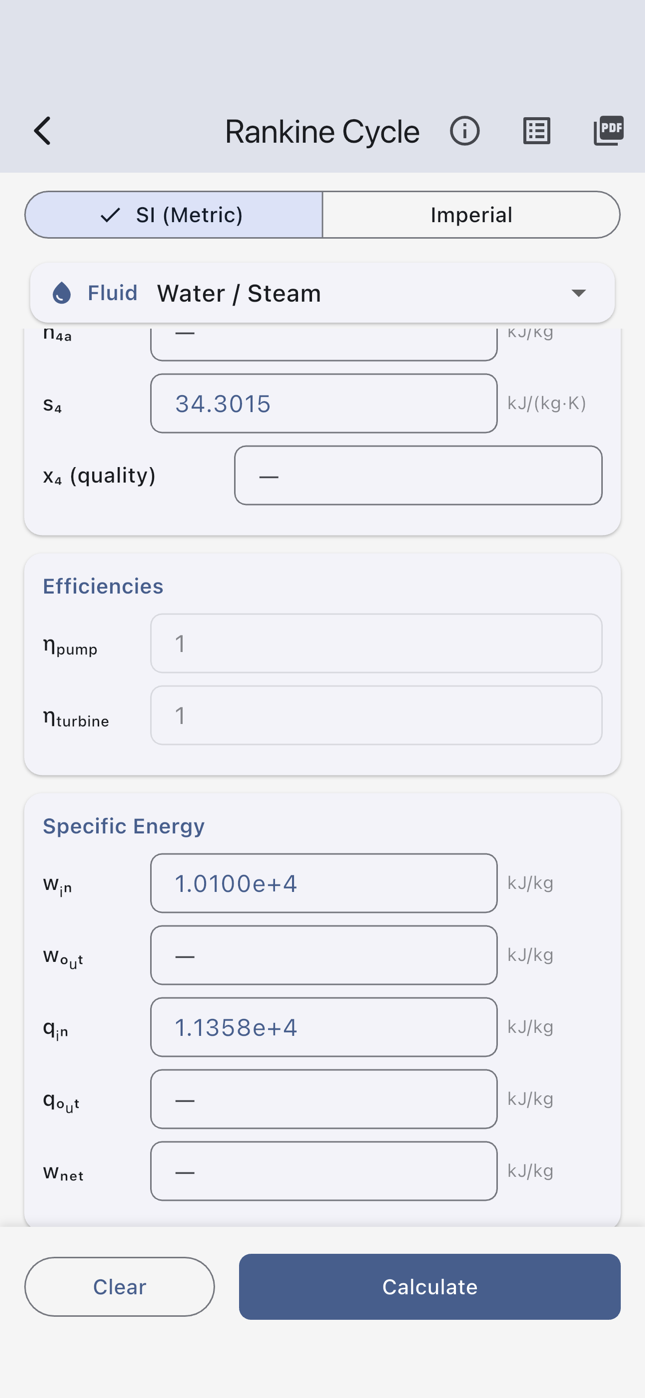Select the η pump efficiency field
645x1398 pixels.
point(376,643)
